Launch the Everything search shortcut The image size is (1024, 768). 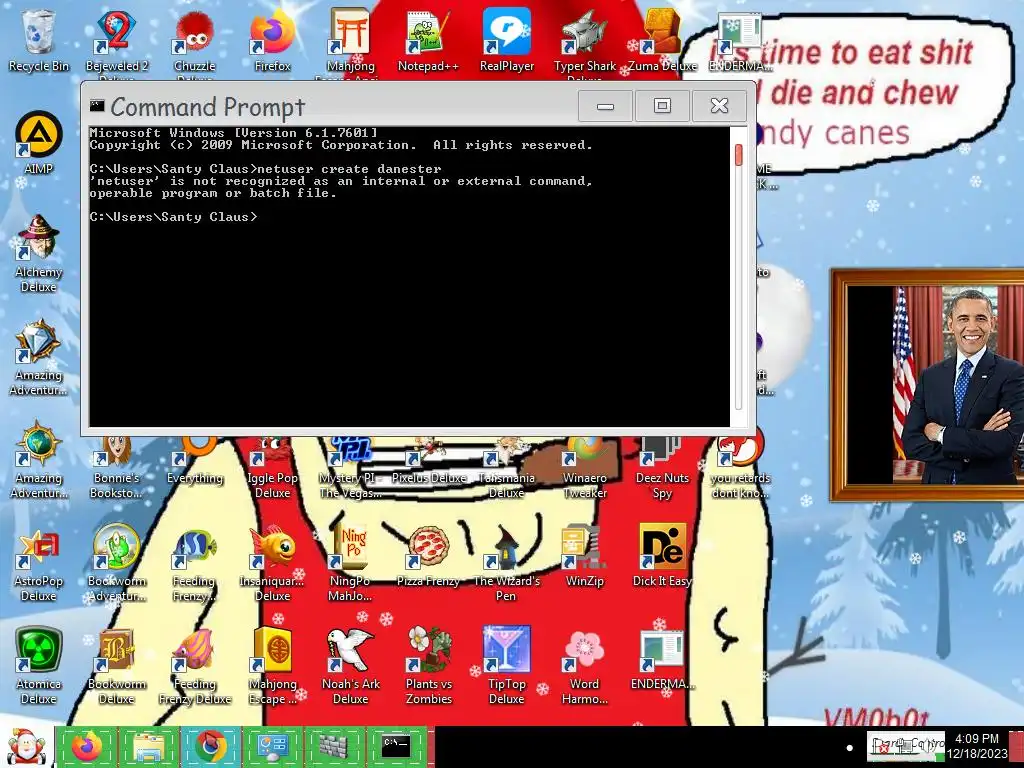coord(195,461)
